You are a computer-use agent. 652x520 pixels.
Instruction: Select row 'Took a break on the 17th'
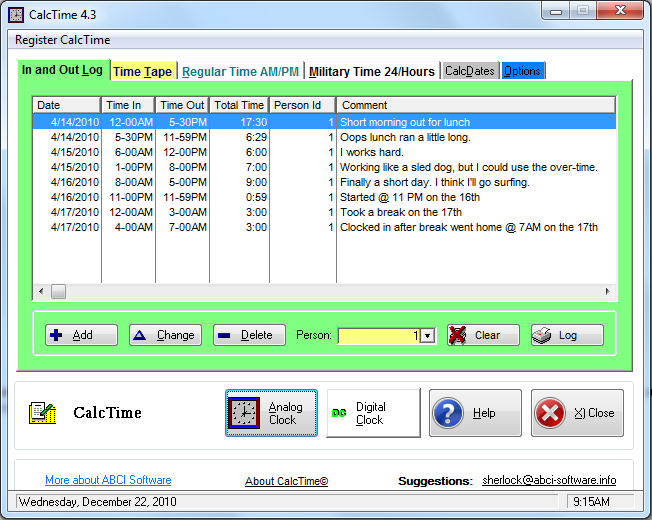point(324,212)
